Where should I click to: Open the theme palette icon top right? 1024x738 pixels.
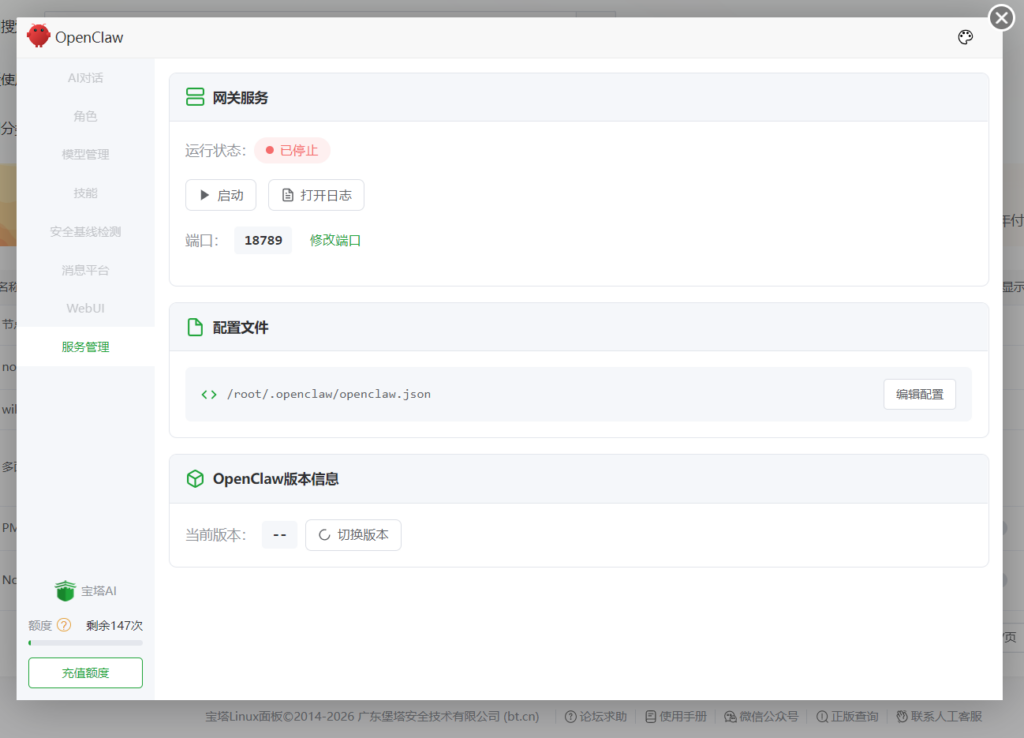(965, 36)
